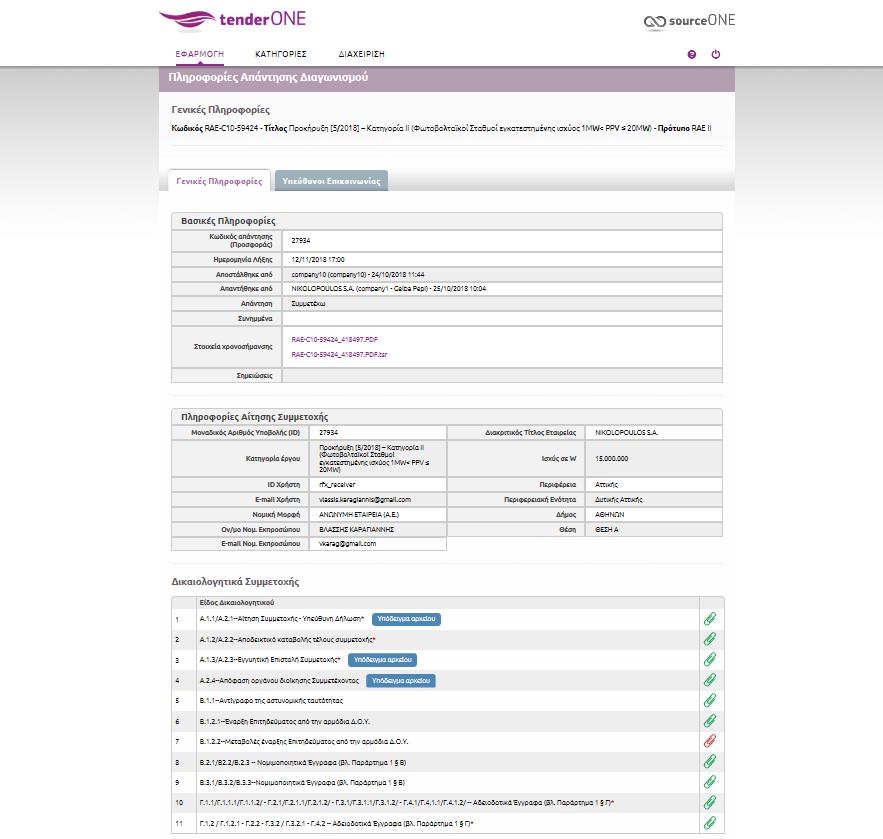
Task: Click the Πληροφορίες Αίτησης Συμμετοχής section header
Action: click(x=255, y=417)
